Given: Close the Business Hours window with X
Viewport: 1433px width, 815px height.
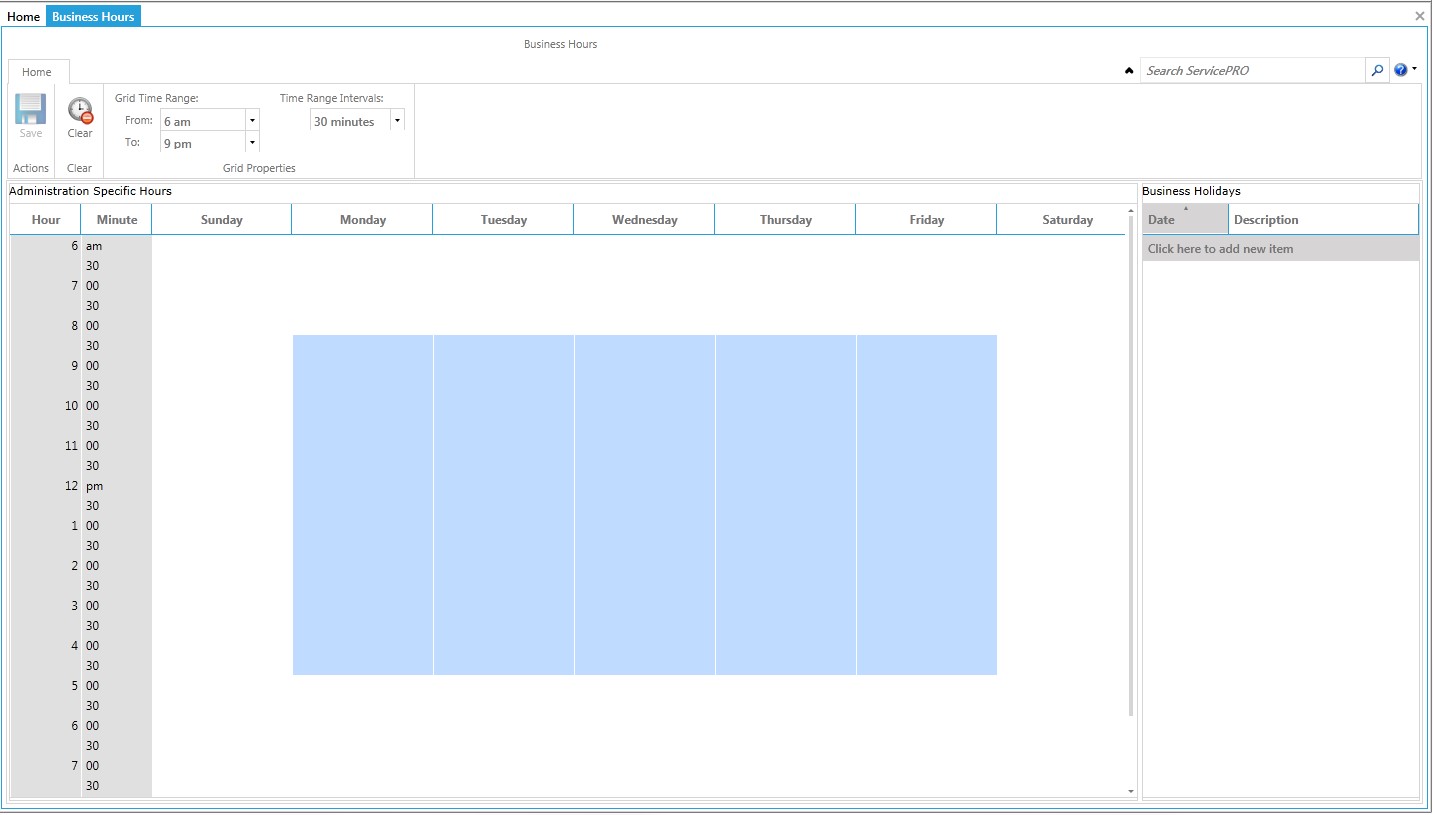Looking at the screenshot, I should coord(1420,16).
